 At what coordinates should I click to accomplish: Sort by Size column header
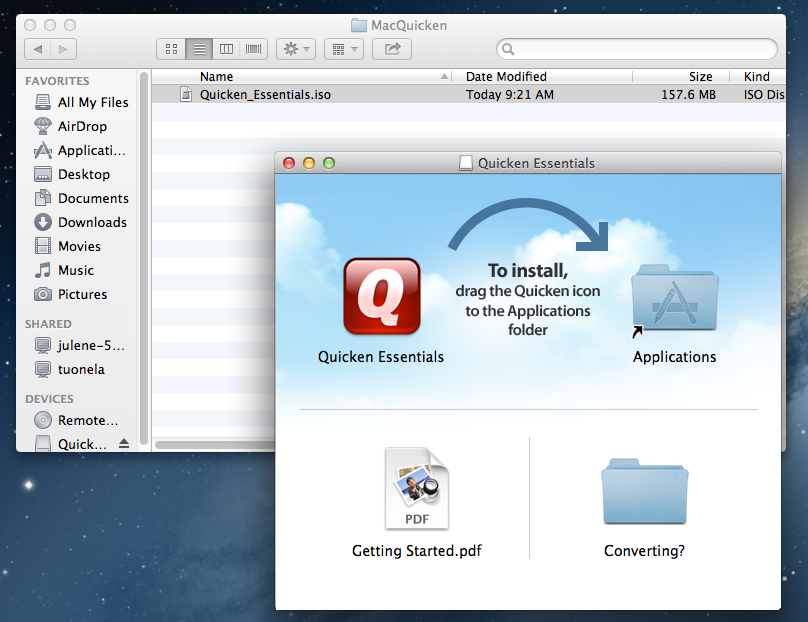click(681, 76)
